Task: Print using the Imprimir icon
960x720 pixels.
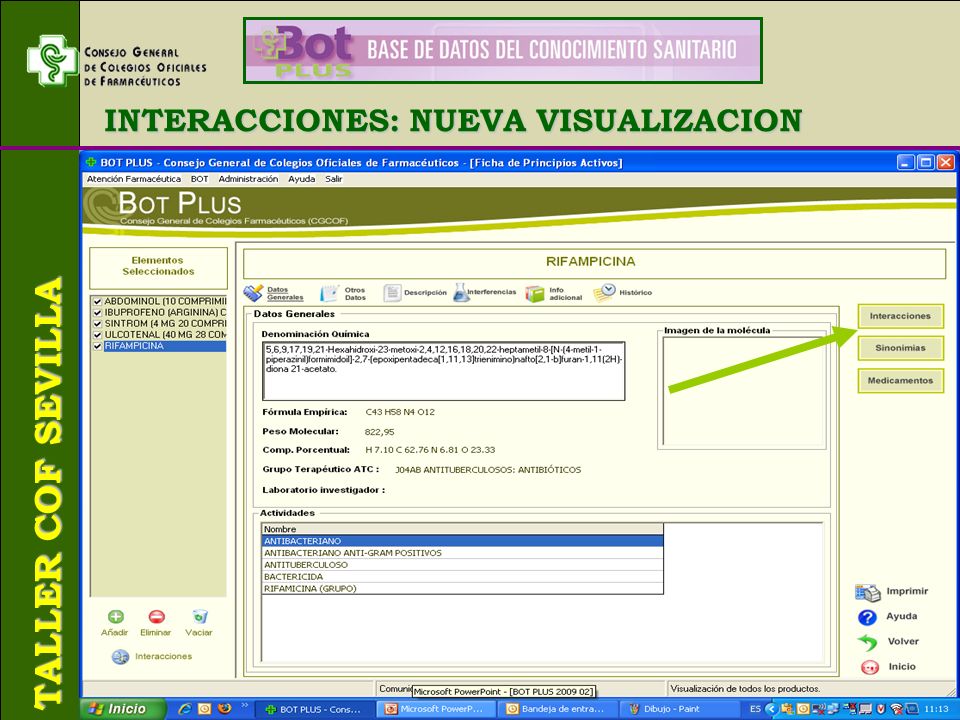Action: point(868,592)
